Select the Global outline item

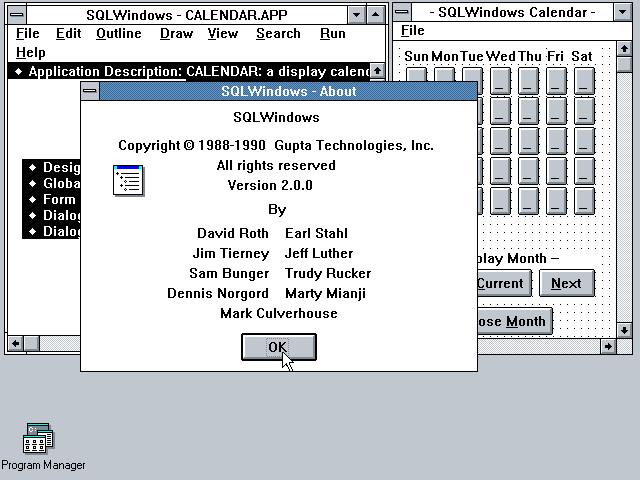[52, 184]
